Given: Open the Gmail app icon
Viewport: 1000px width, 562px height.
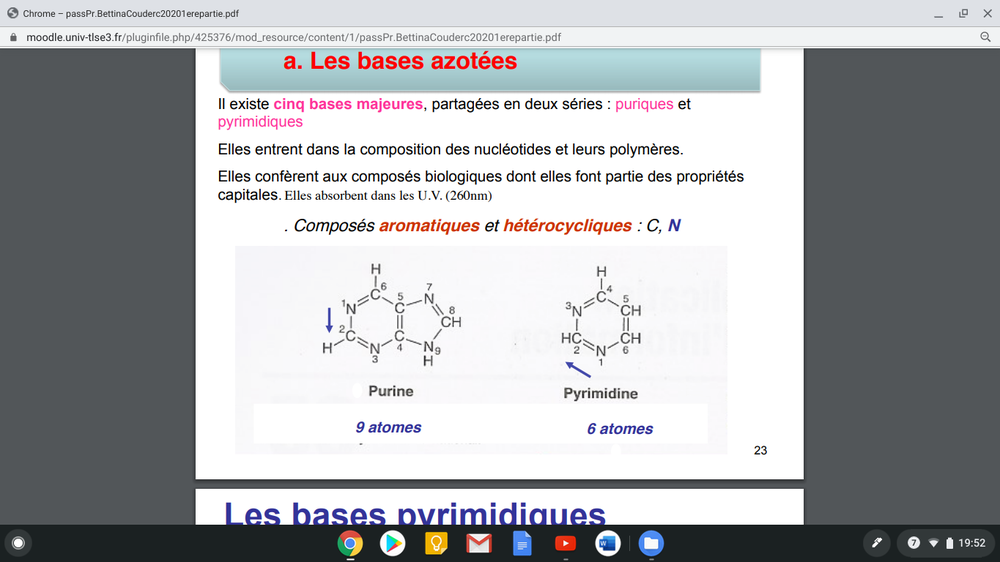Looking at the screenshot, I should (x=479, y=543).
